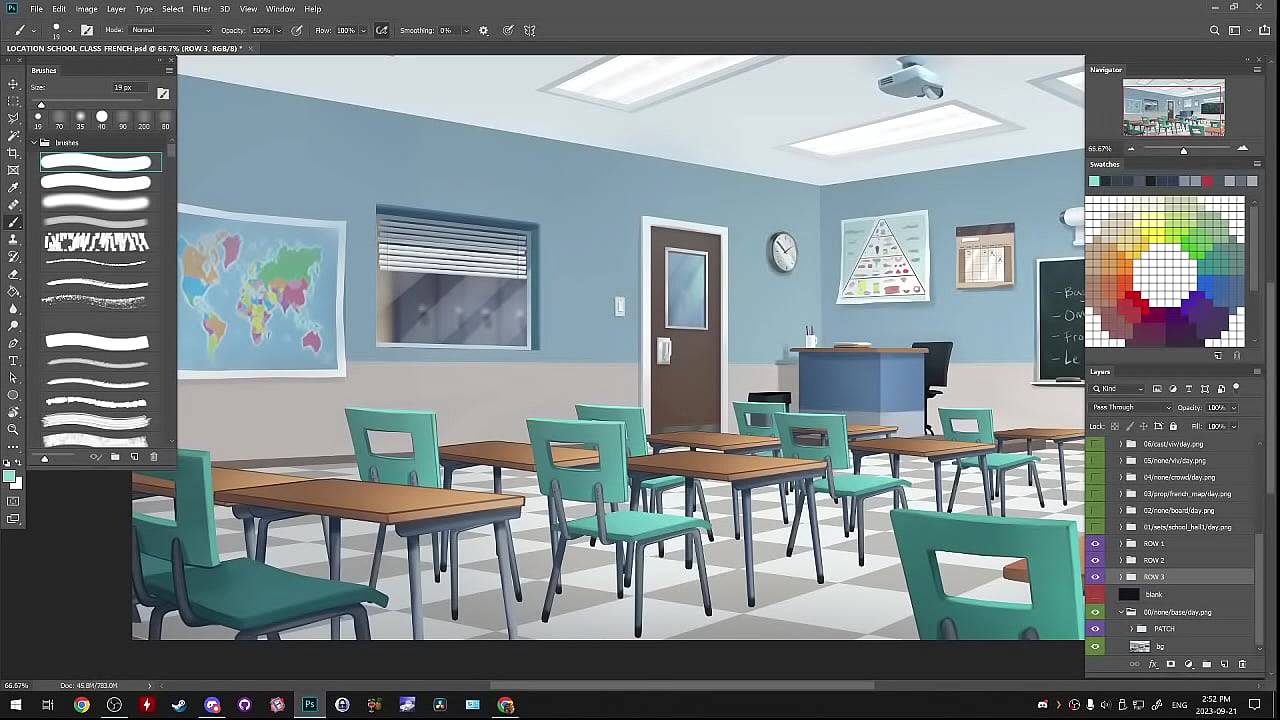Select the Eraser tool
Viewport: 1280px width, 720px height.
(x=13, y=274)
